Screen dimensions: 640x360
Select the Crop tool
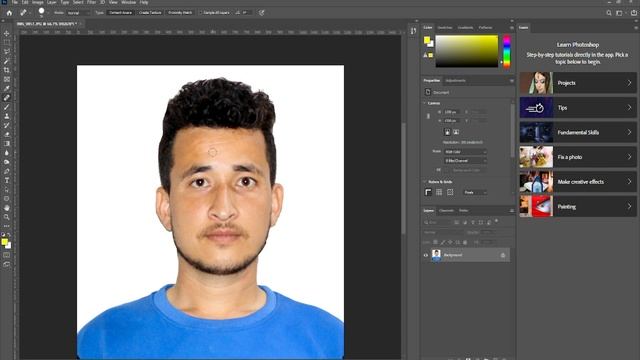(7, 70)
